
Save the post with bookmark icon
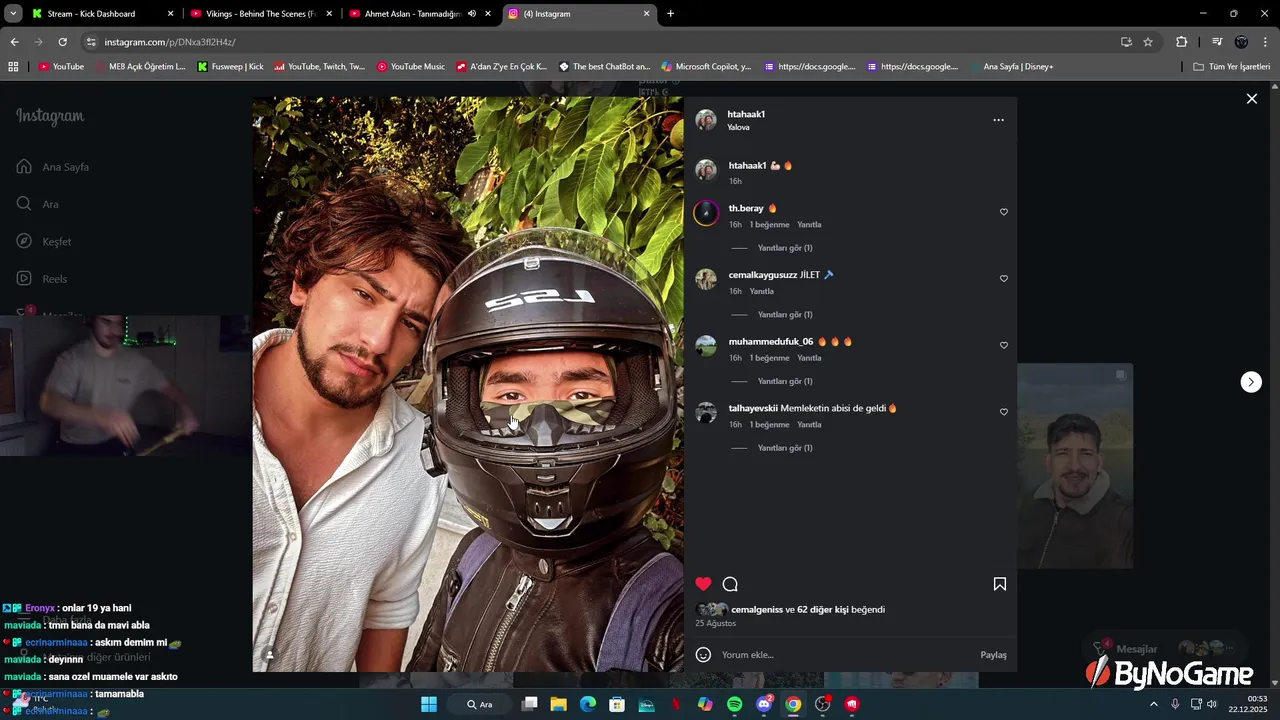999,584
